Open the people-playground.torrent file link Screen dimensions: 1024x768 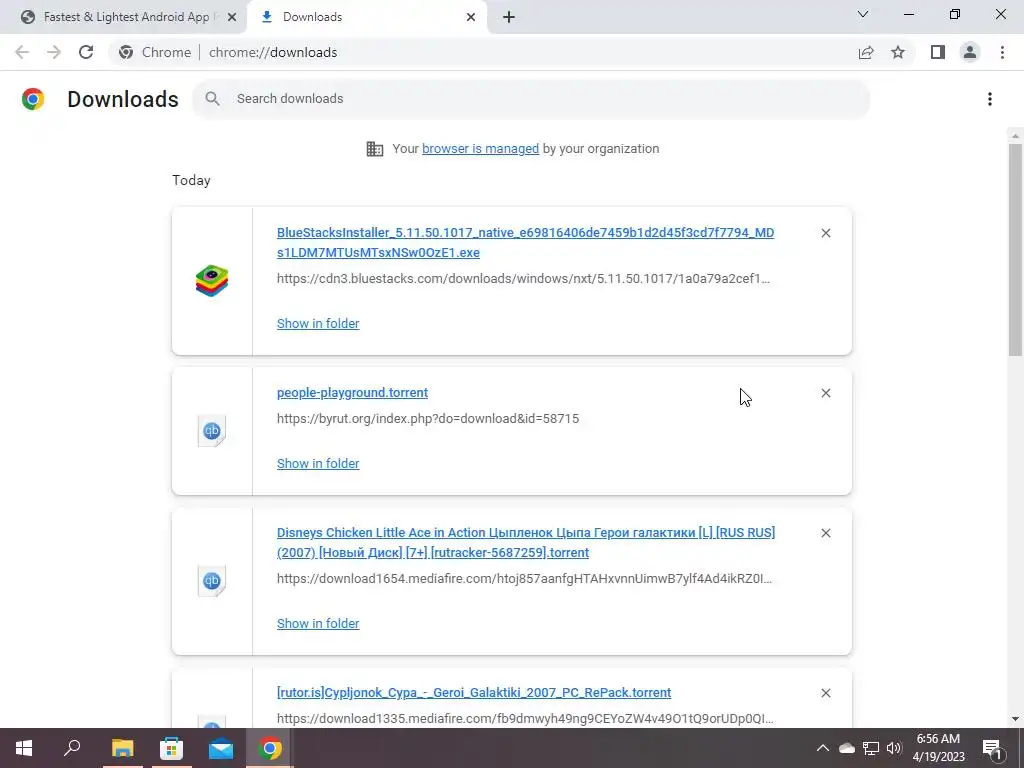[352, 392]
